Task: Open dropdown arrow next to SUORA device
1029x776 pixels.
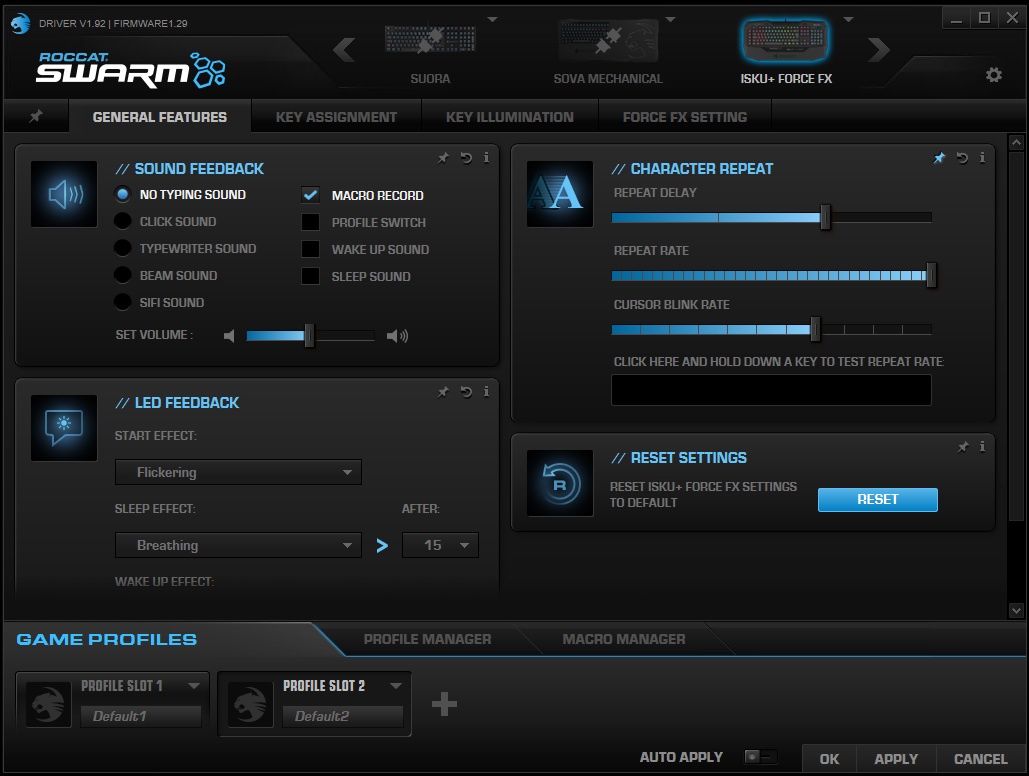Action: click(492, 20)
